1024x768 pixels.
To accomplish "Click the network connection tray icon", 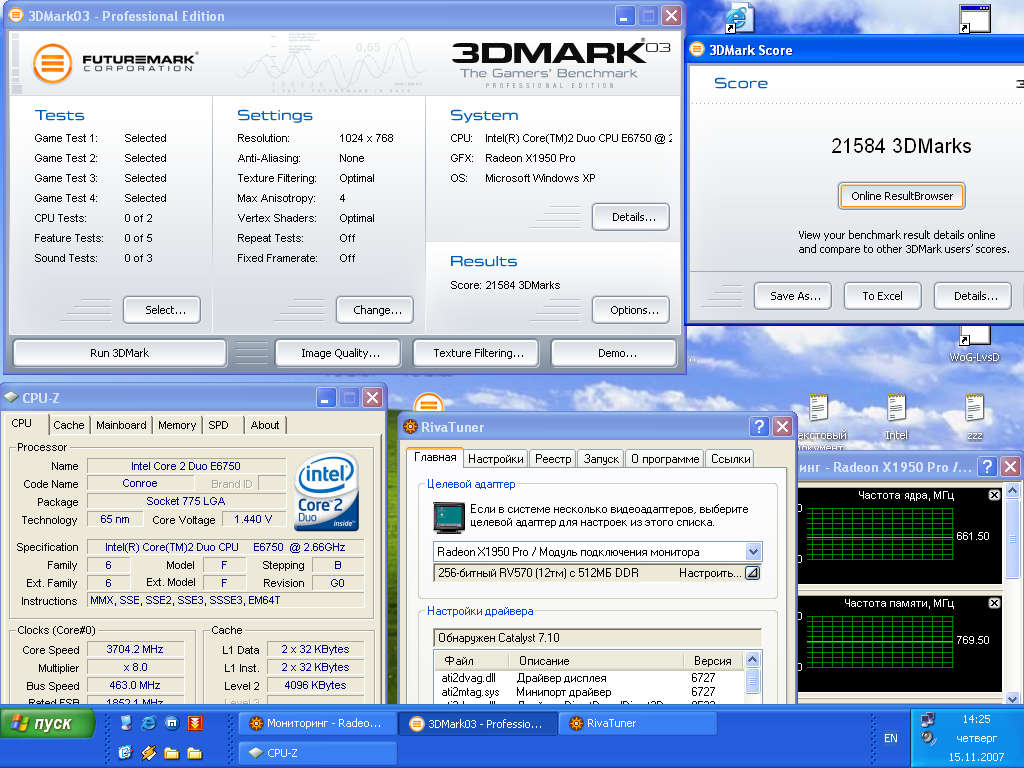I will (927, 720).
